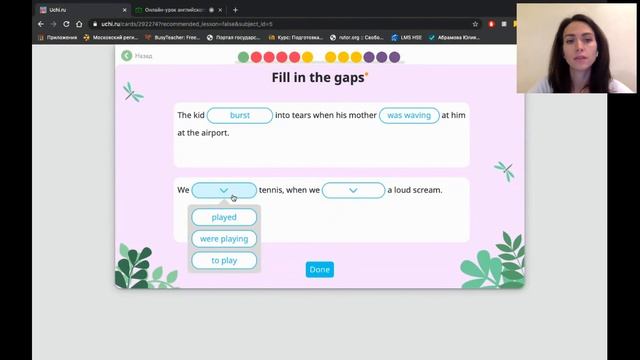Click the webcam video thumbnail
The height and width of the screenshot is (360, 640).
[576, 48]
